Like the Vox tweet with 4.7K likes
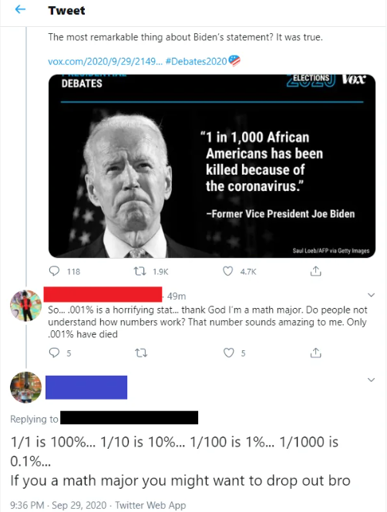 click(228, 271)
